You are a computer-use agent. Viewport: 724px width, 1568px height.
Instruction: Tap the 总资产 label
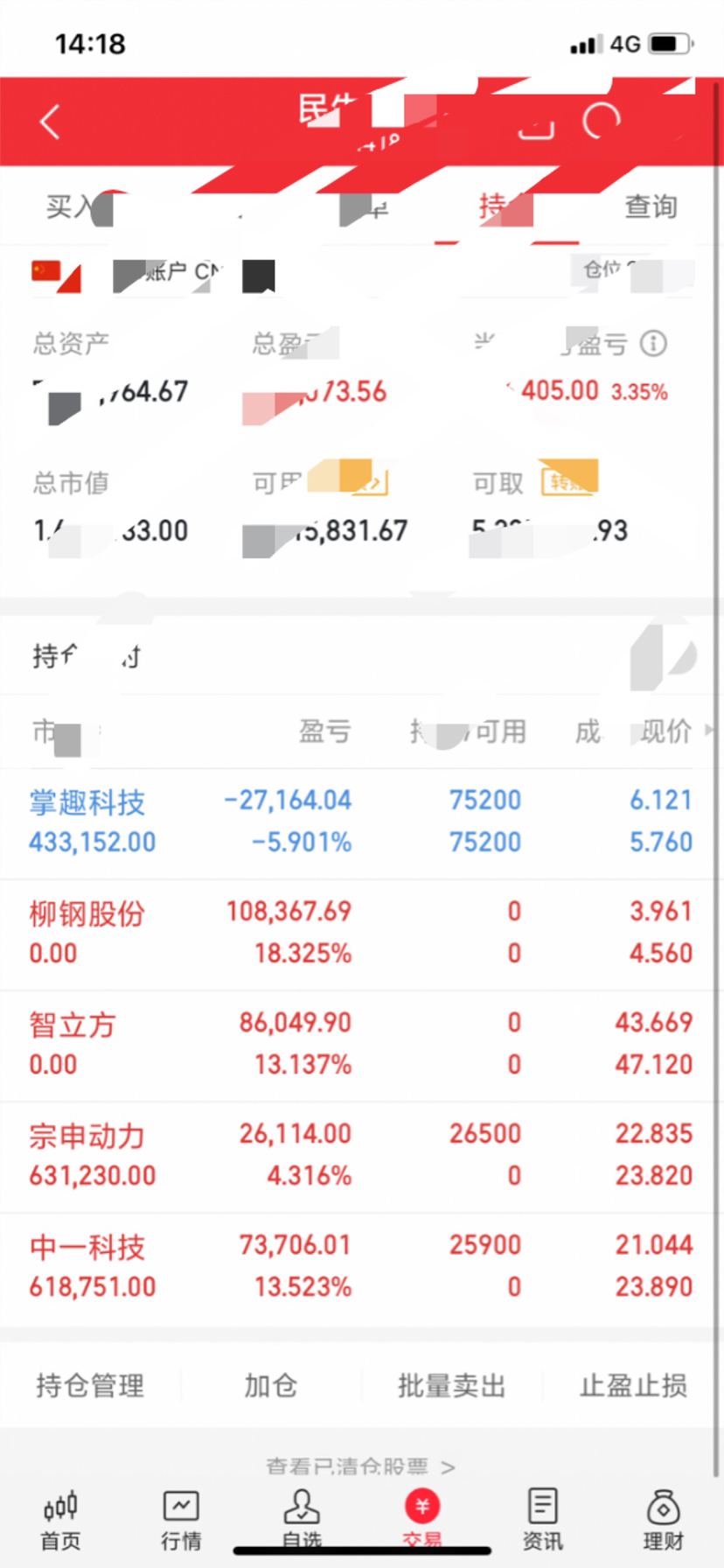click(x=71, y=343)
